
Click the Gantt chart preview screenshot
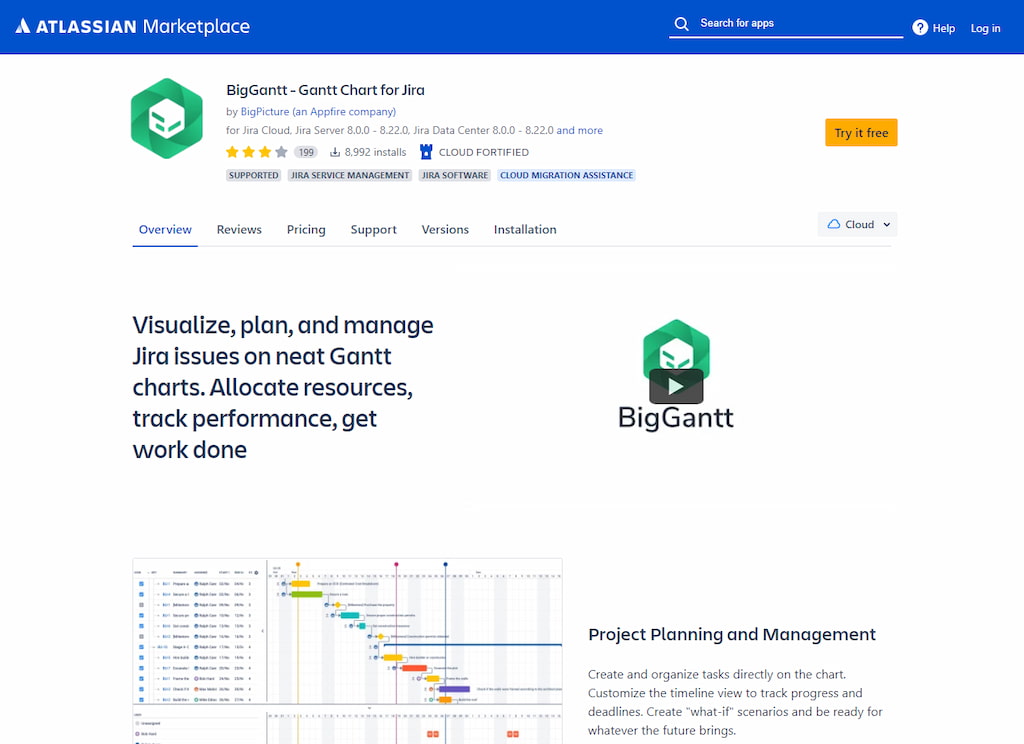point(347,650)
